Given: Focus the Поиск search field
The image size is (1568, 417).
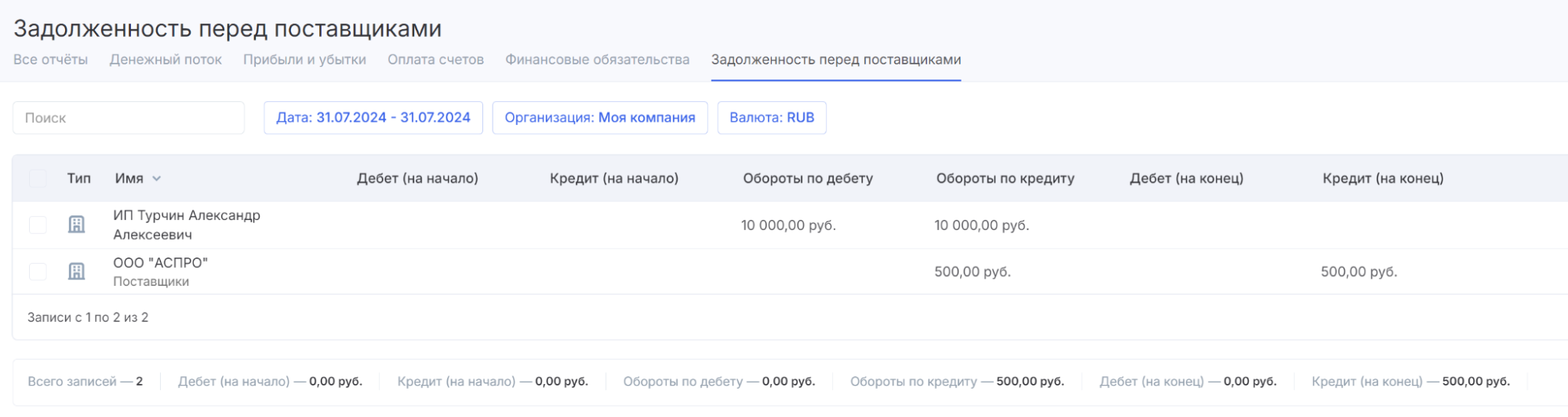Looking at the screenshot, I should (x=129, y=118).
